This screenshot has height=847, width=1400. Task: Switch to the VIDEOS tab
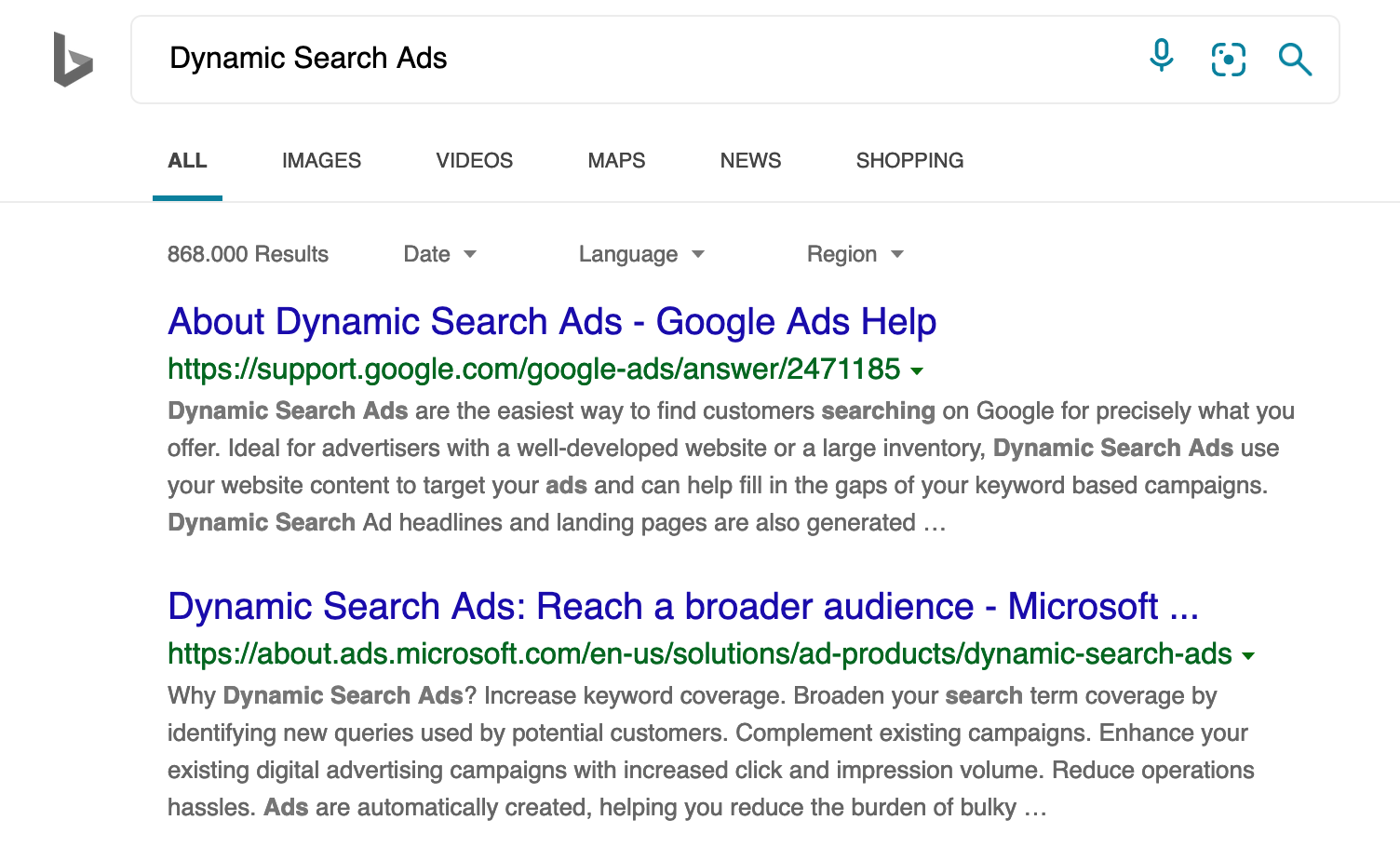click(x=474, y=160)
